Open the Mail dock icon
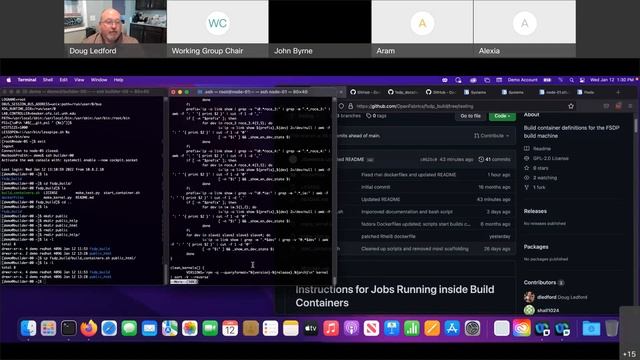The width and height of the screenshot is (640, 360). (x=149, y=328)
